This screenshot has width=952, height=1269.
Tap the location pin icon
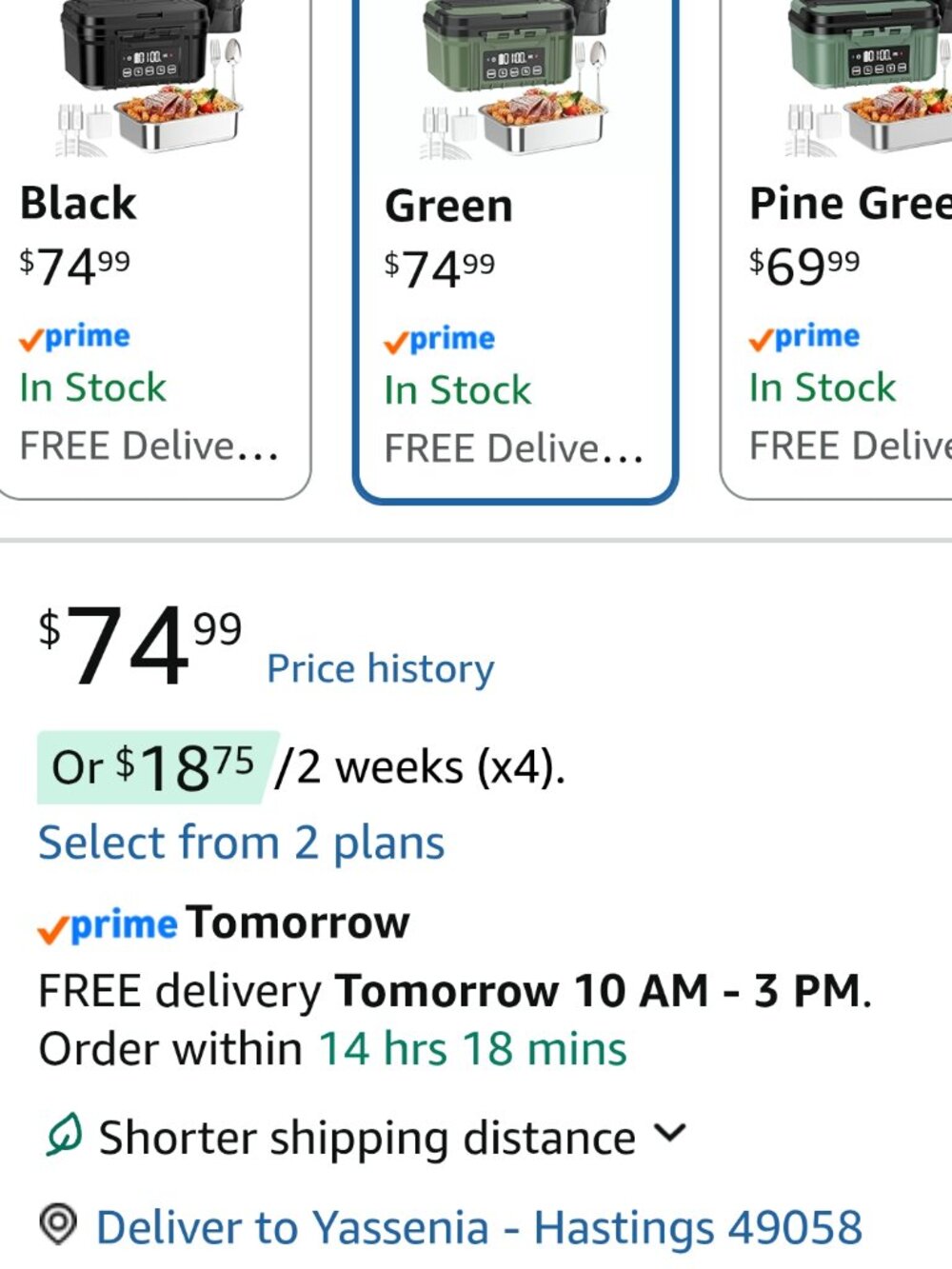click(58, 1223)
